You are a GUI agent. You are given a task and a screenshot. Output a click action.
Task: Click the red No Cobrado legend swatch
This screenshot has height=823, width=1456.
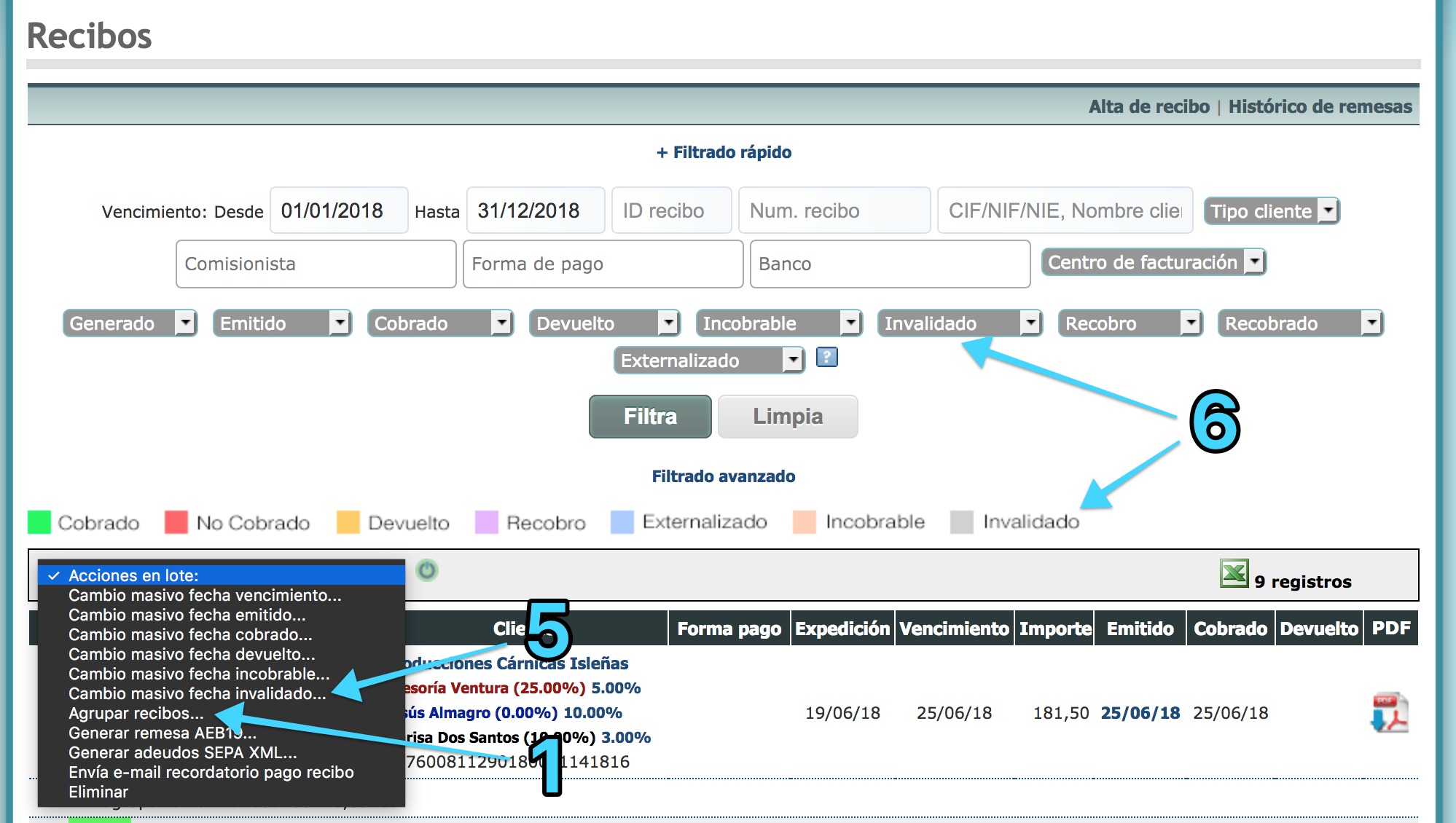coord(176,522)
